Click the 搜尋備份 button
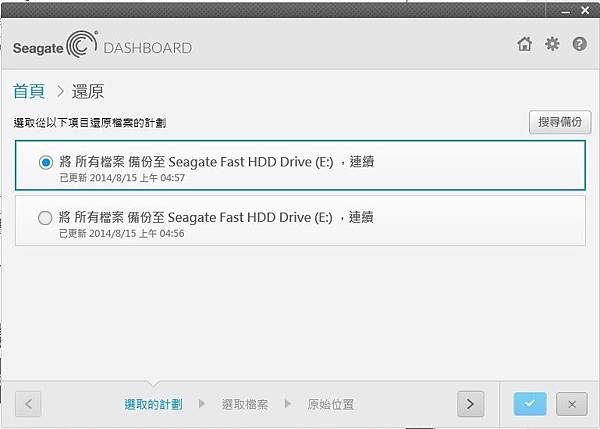 [x=560, y=122]
